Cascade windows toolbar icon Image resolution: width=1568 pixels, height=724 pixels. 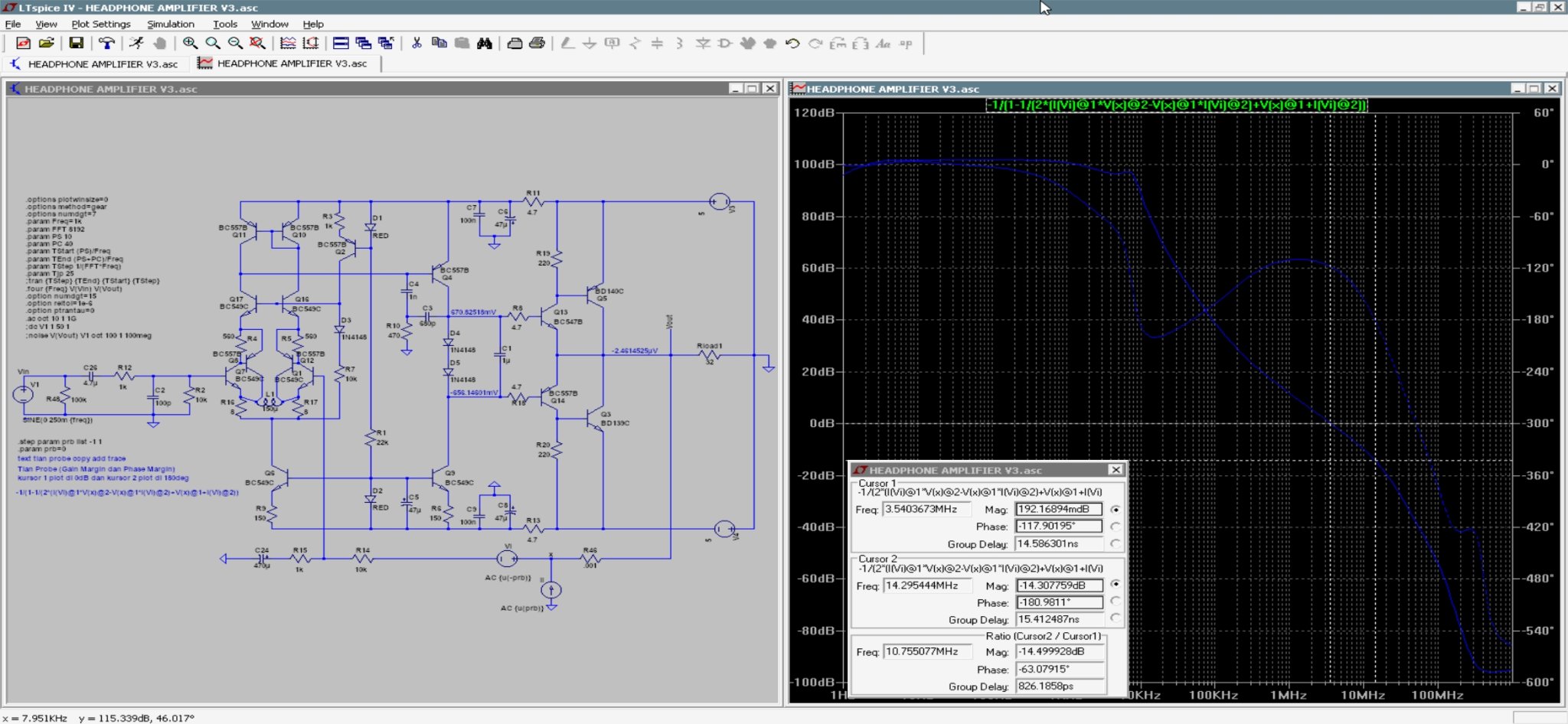coord(364,44)
